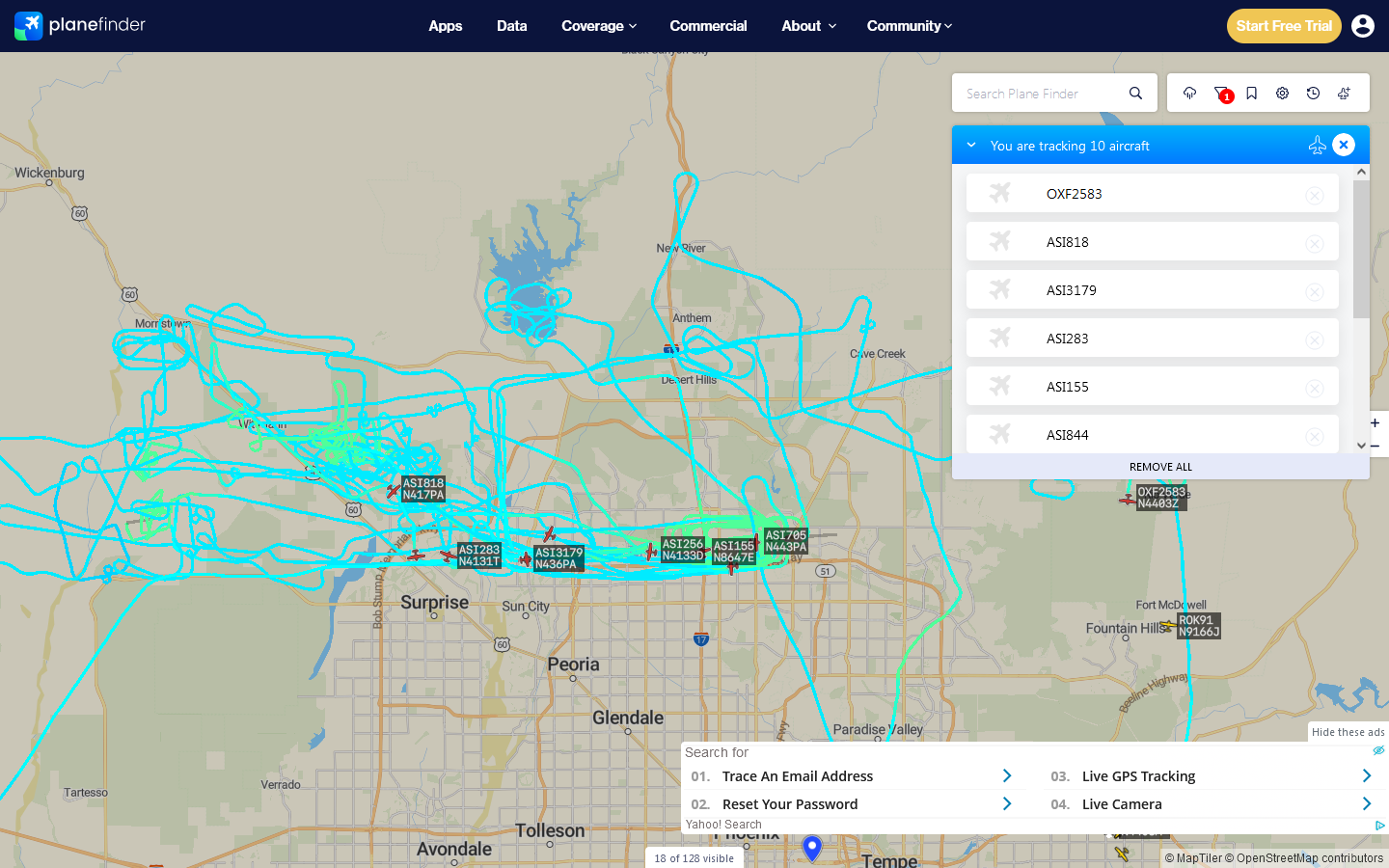Click the ASI155 N8647E map label
The image size is (1389, 868).
[x=734, y=552]
